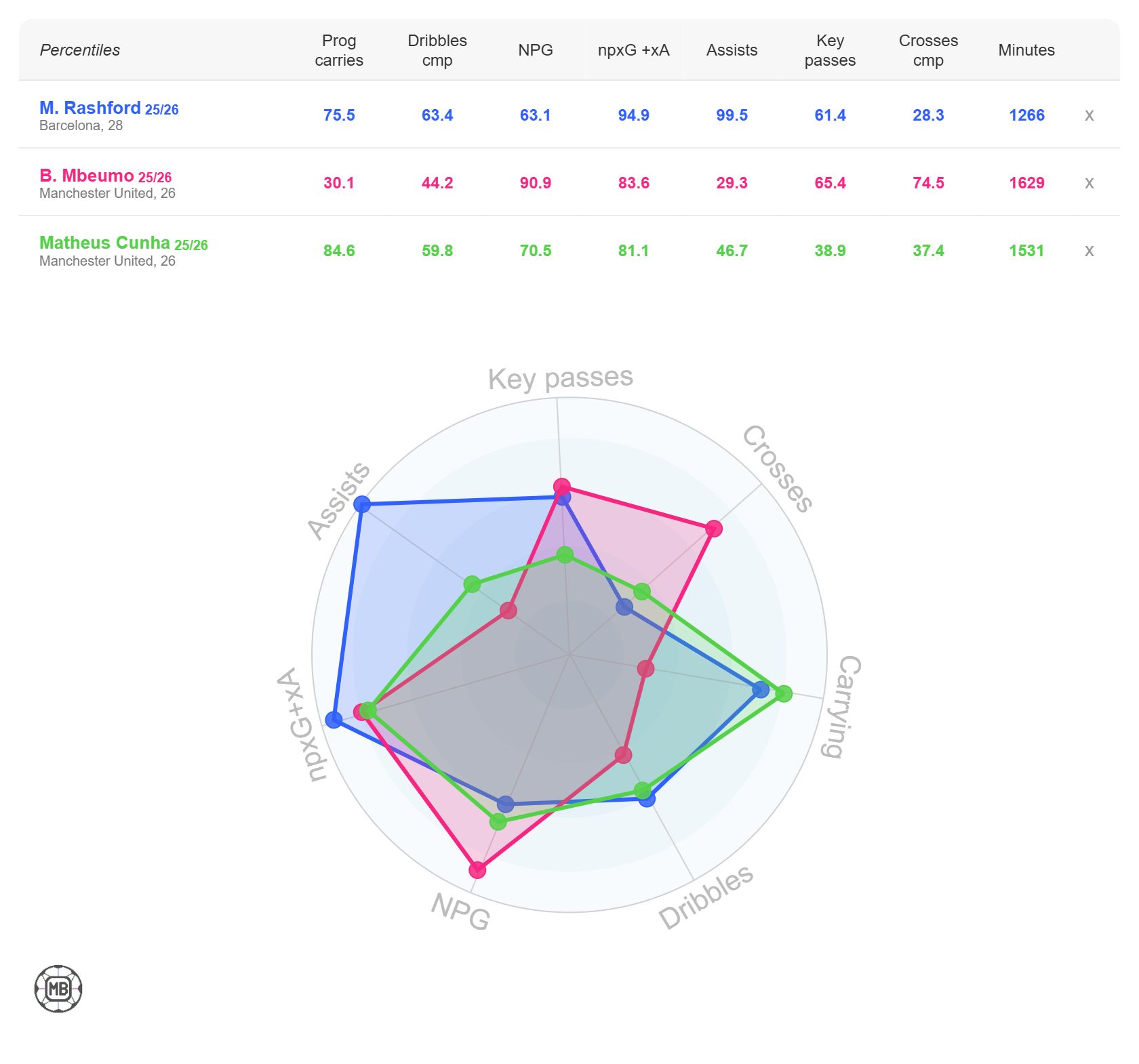Click Mbeumo's pink NPG radar point
The height and width of the screenshot is (1064, 1139).
(477, 869)
